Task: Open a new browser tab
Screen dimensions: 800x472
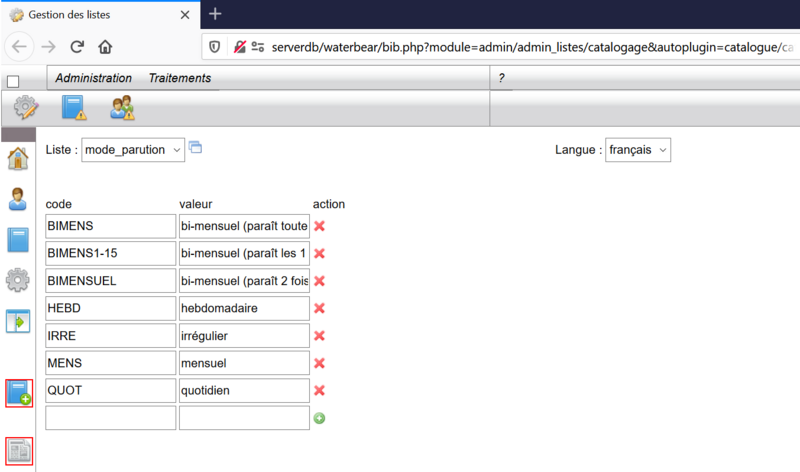Action: [215, 14]
